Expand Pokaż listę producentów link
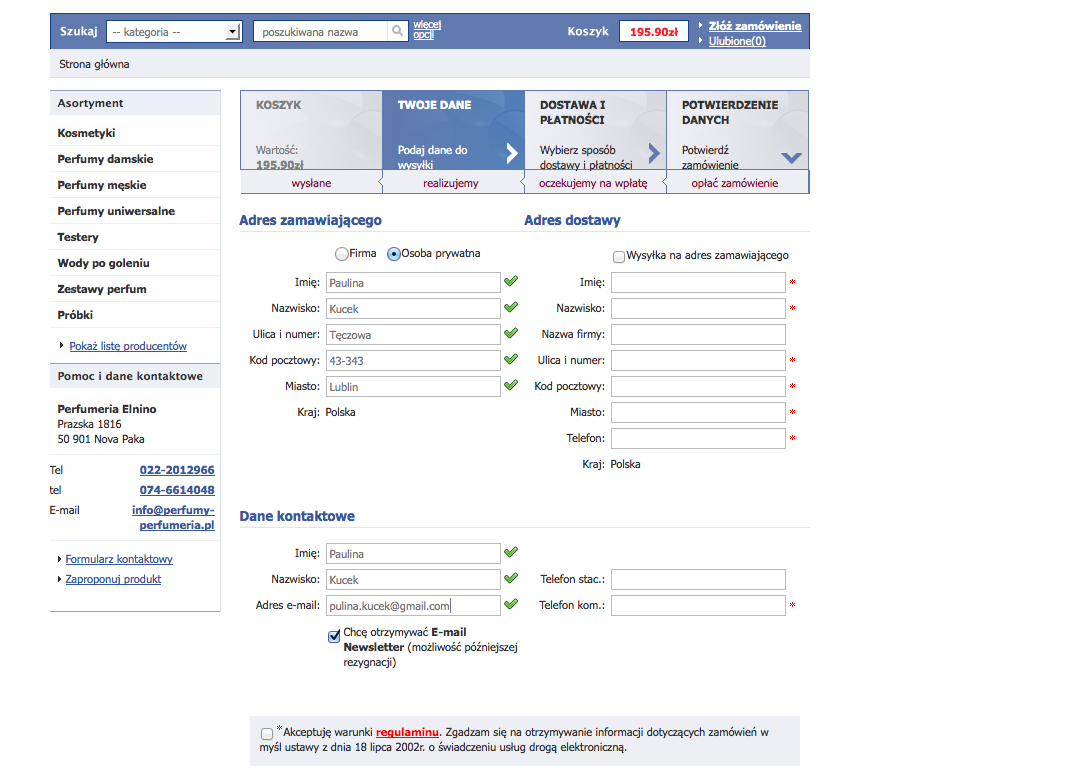The image size is (1081, 771). click(128, 346)
